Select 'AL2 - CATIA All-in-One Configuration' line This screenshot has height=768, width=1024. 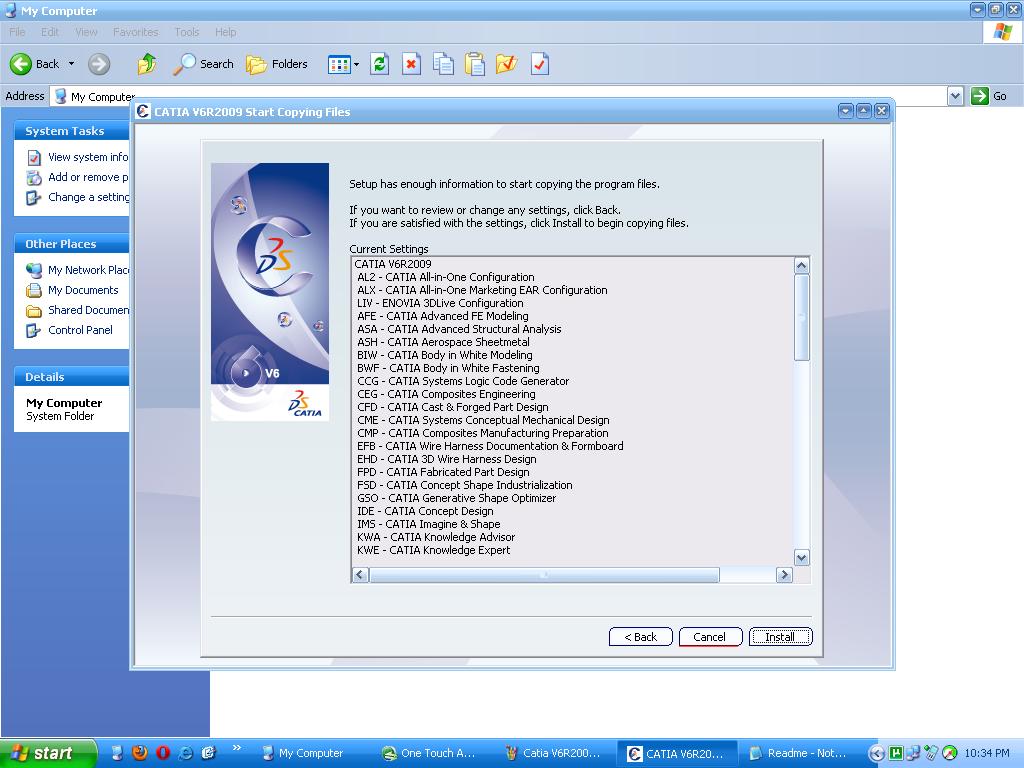coord(445,277)
